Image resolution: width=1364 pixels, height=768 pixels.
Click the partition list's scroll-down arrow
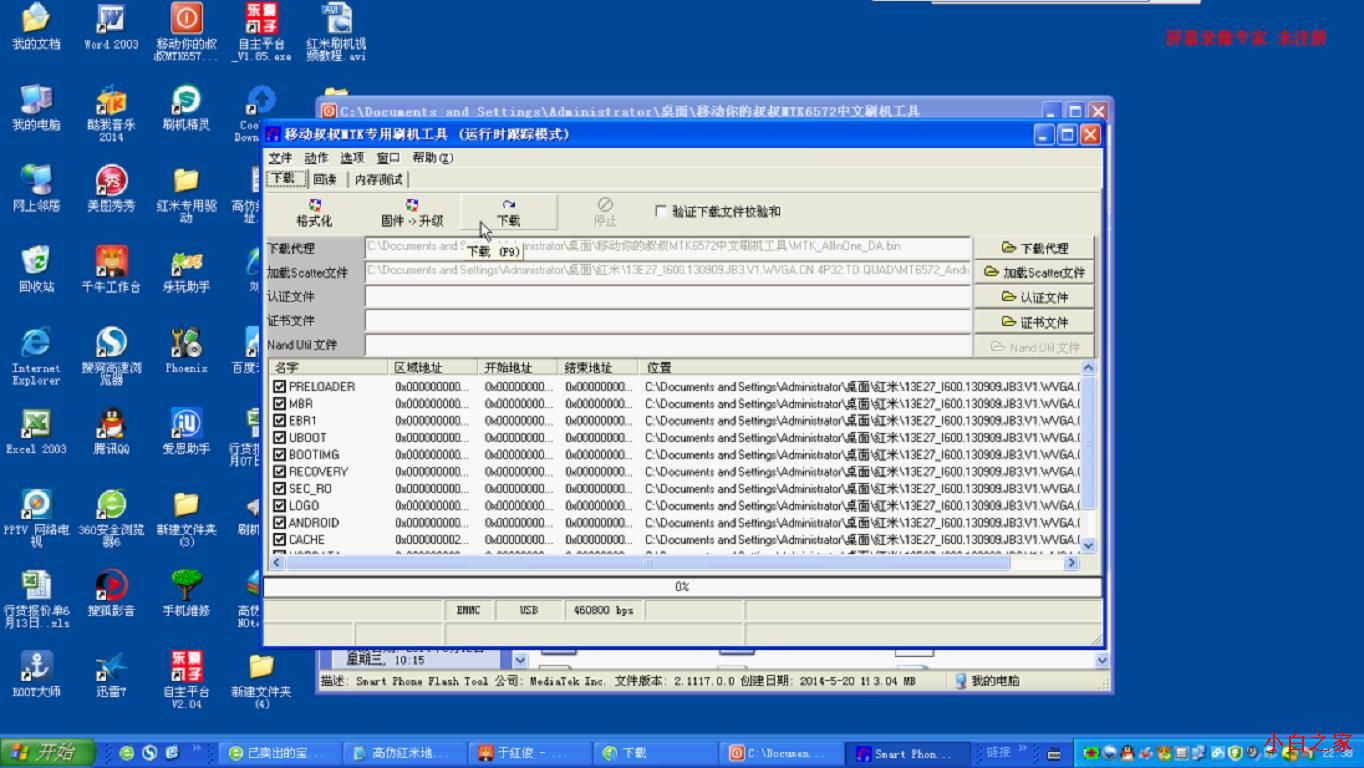pos(1088,545)
